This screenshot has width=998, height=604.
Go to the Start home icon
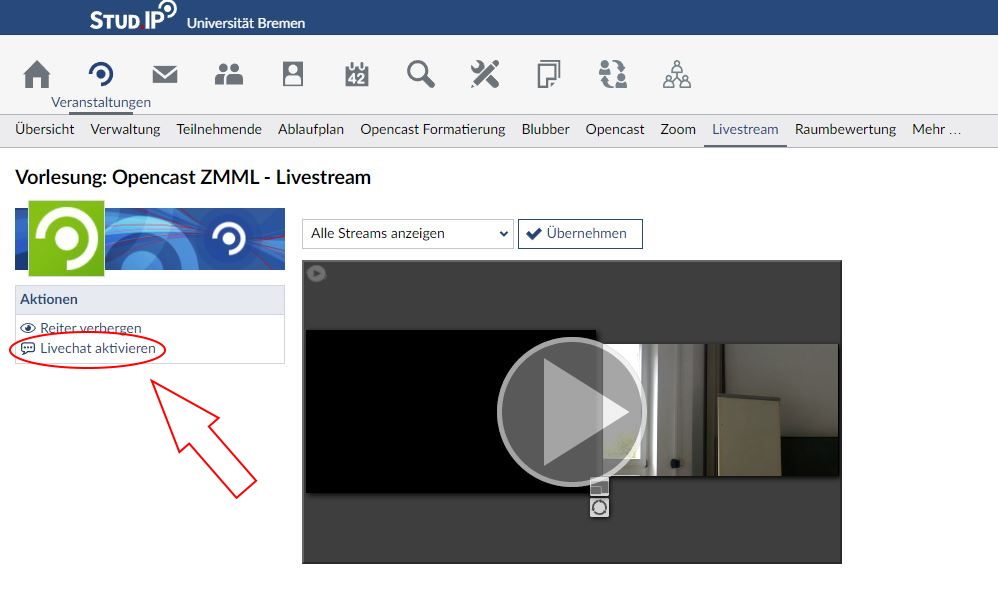pyautogui.click(x=37, y=75)
